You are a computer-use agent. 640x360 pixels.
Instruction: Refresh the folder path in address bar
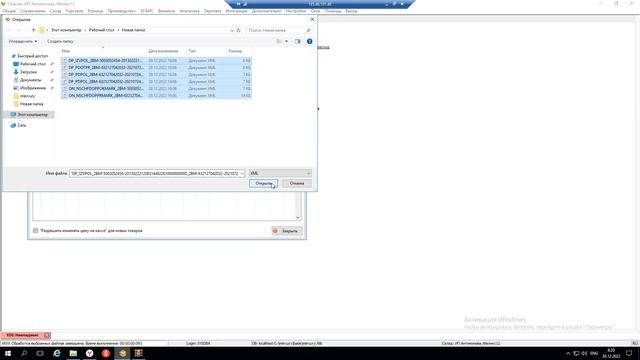[239, 30]
